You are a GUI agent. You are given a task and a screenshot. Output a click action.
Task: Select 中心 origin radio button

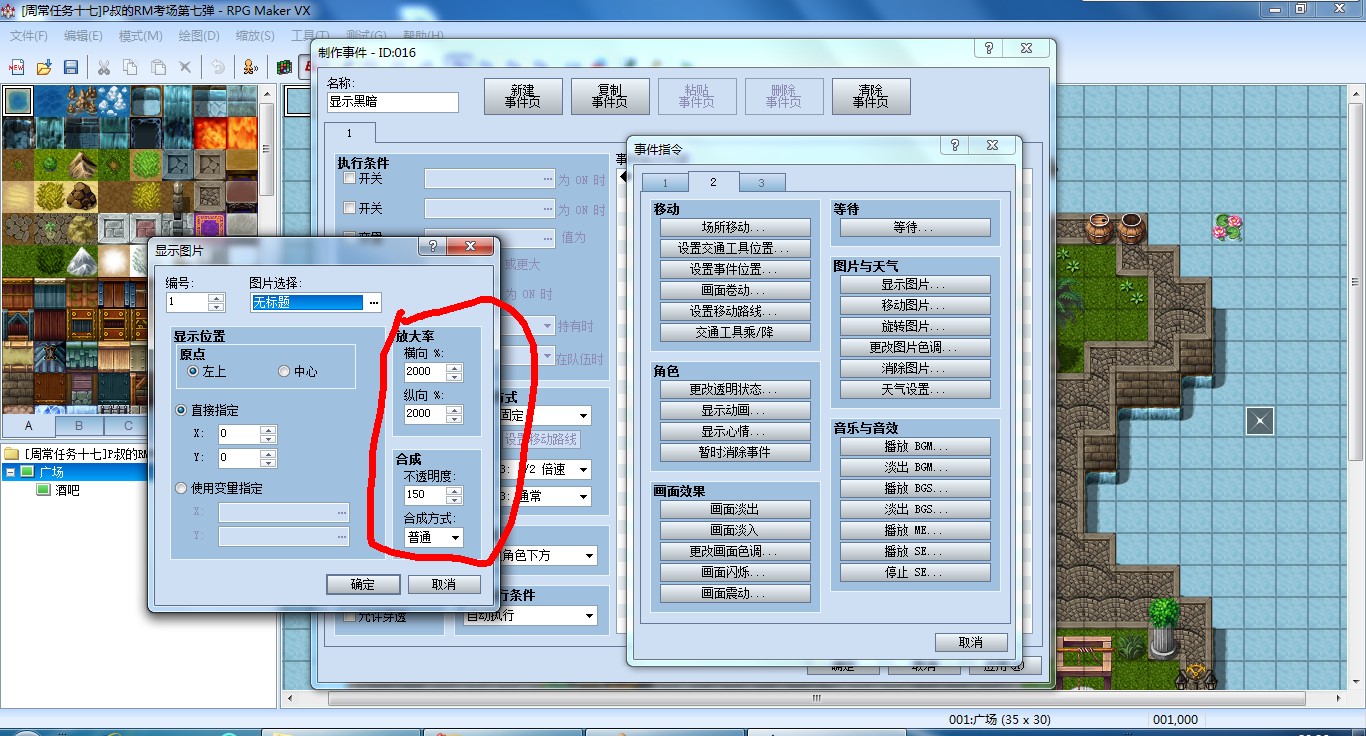(284, 371)
